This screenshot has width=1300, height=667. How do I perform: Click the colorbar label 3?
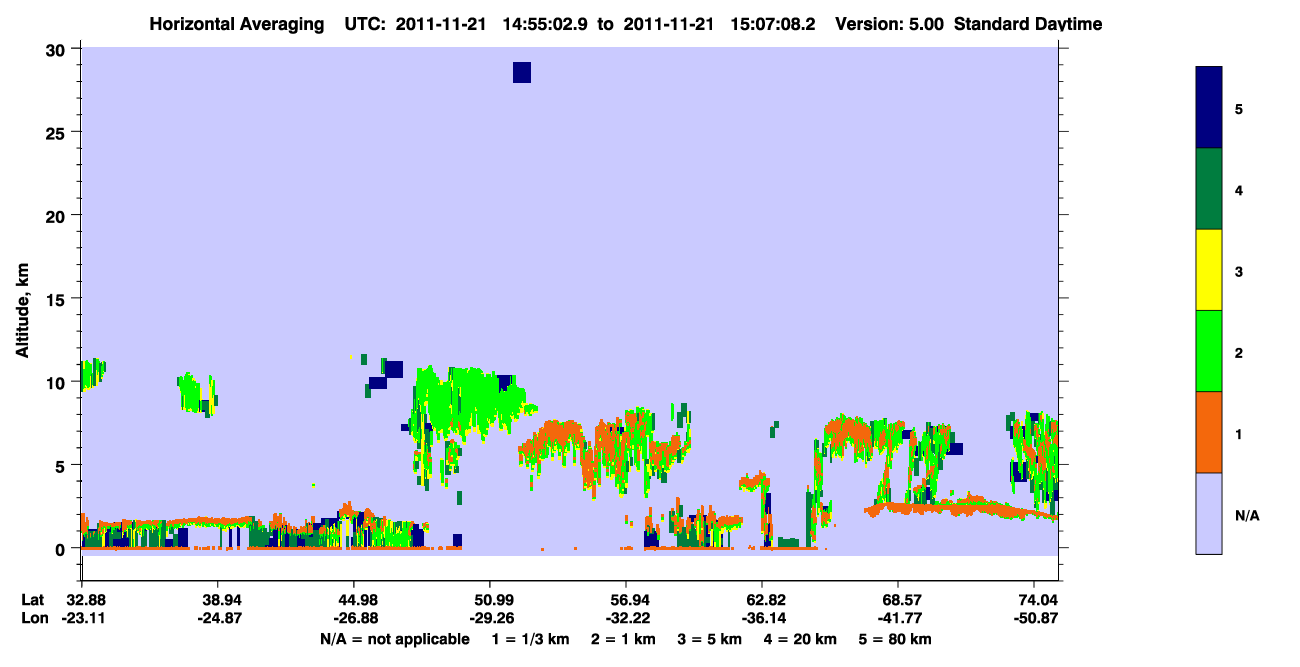click(x=1239, y=271)
